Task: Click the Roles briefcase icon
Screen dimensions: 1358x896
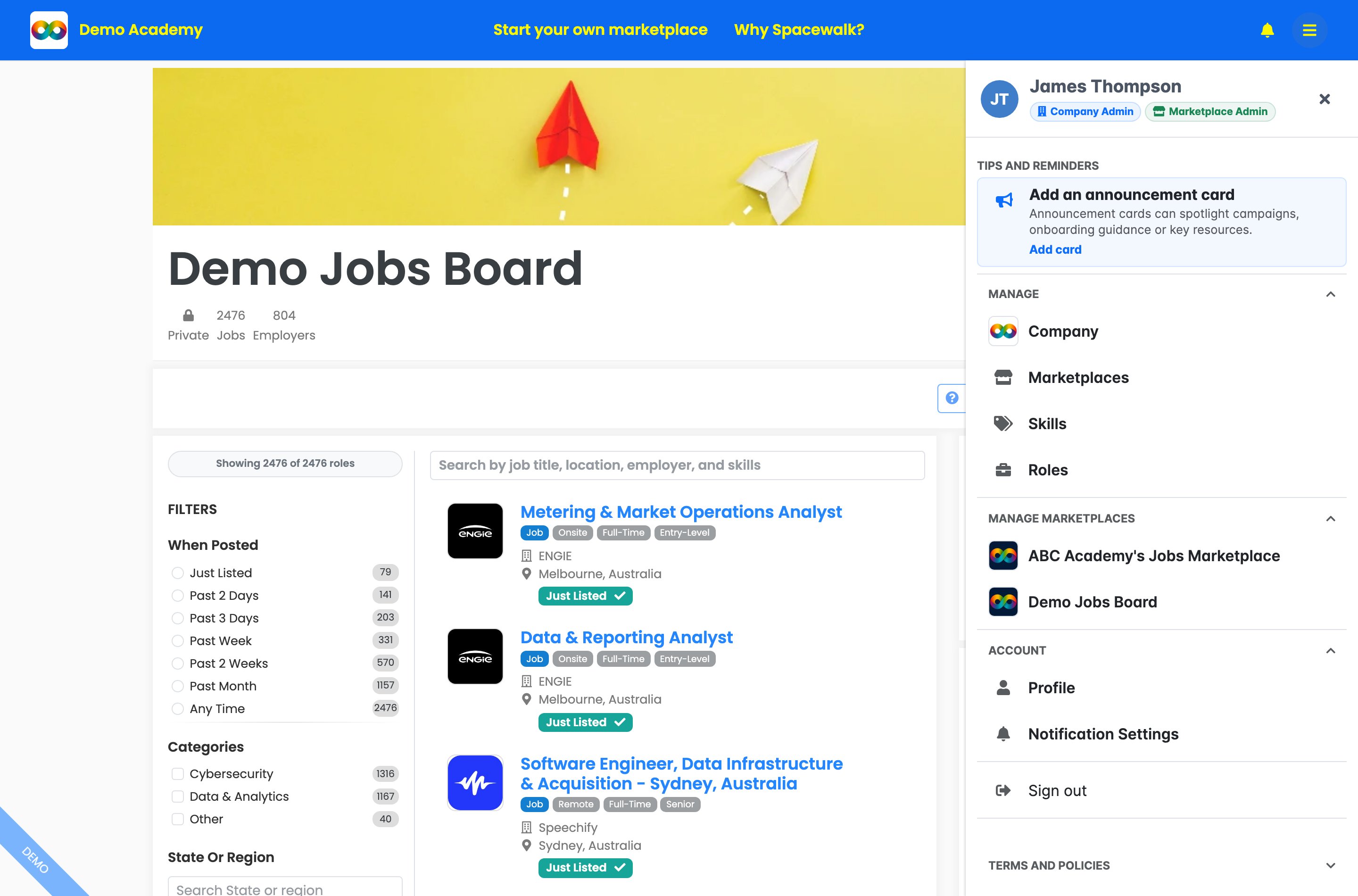Action: [1003, 470]
